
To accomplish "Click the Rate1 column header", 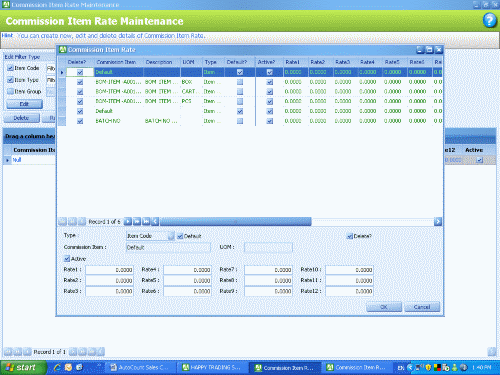I will [x=295, y=62].
